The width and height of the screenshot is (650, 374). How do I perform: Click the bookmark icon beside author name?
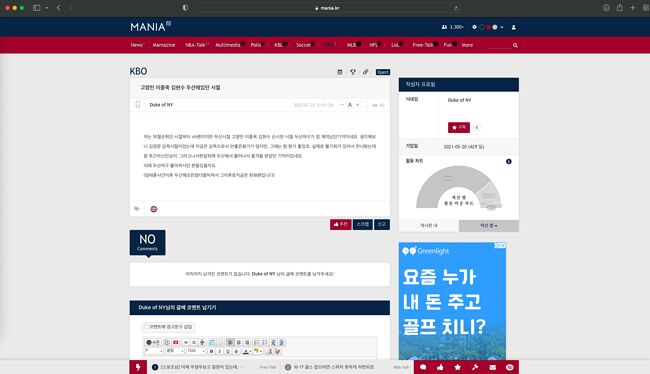point(138,104)
